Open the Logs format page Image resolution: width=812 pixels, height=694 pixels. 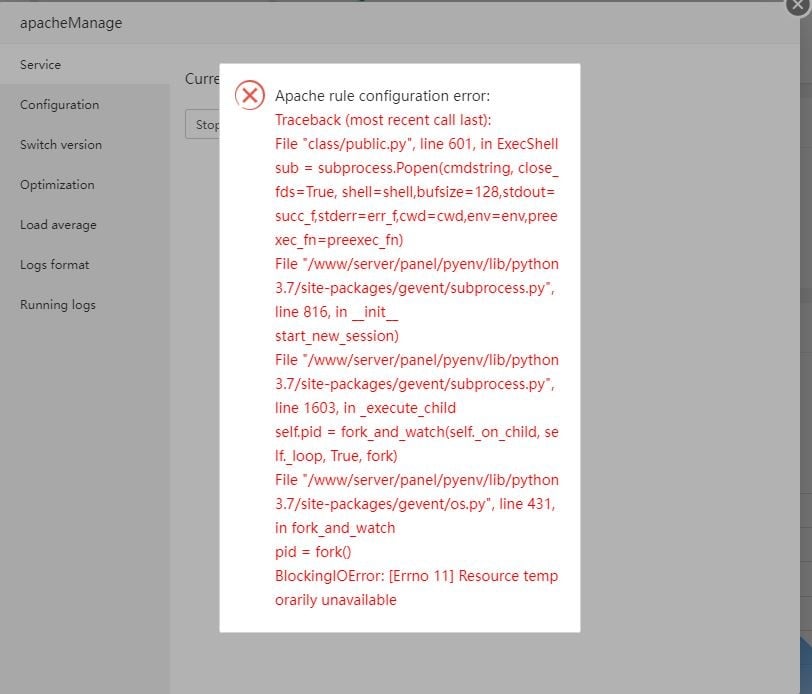54,264
